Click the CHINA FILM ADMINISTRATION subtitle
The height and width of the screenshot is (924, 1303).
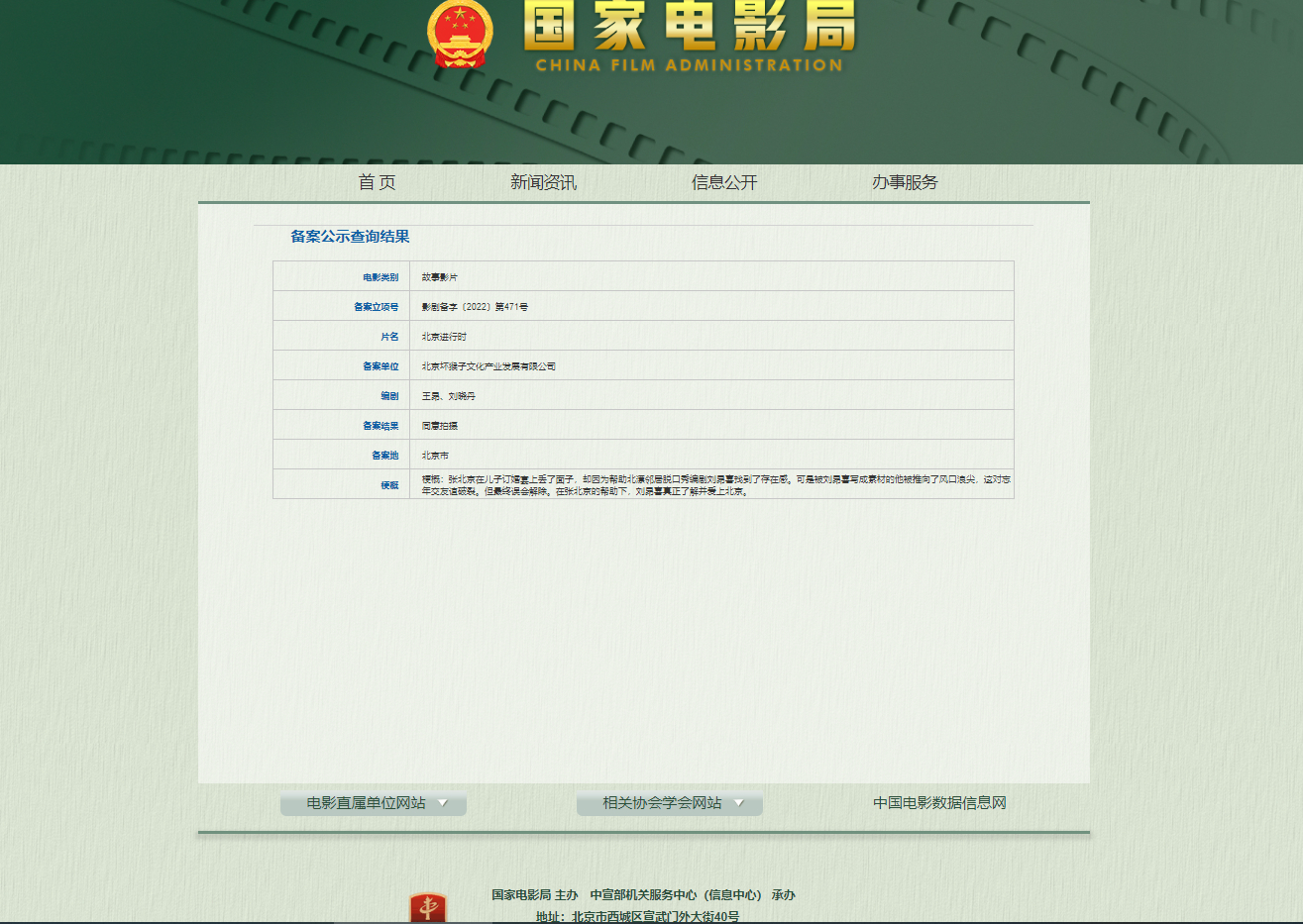[689, 65]
